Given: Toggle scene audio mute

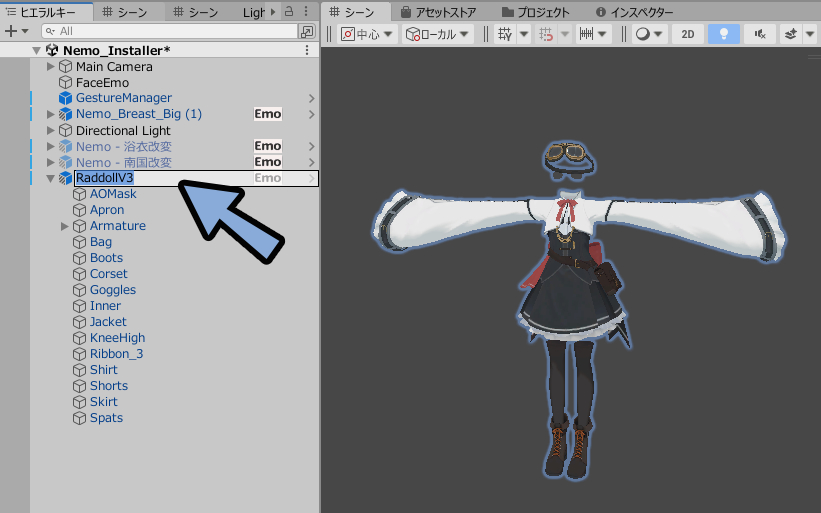Looking at the screenshot, I should click(x=759, y=34).
